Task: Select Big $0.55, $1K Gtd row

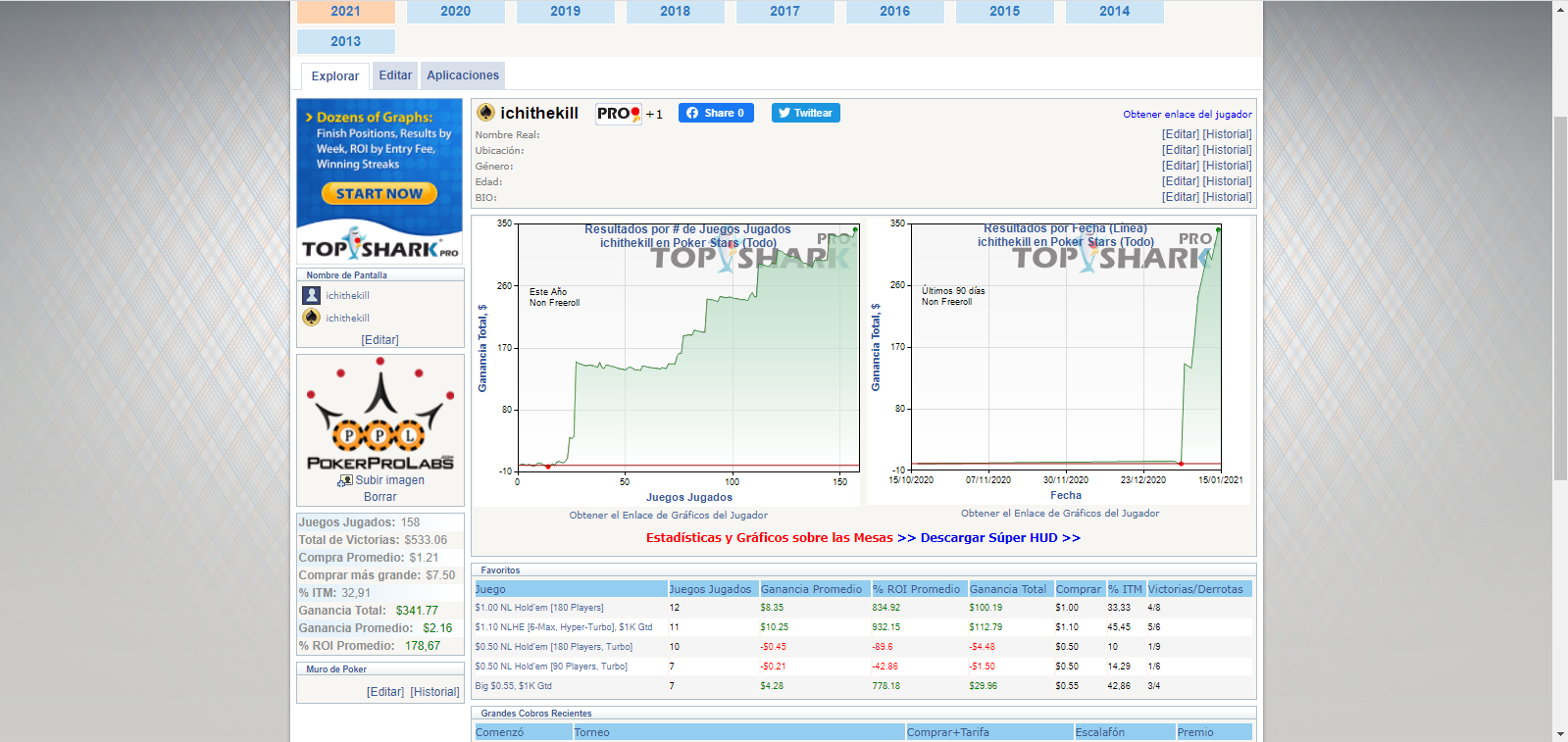Action: coord(863,686)
